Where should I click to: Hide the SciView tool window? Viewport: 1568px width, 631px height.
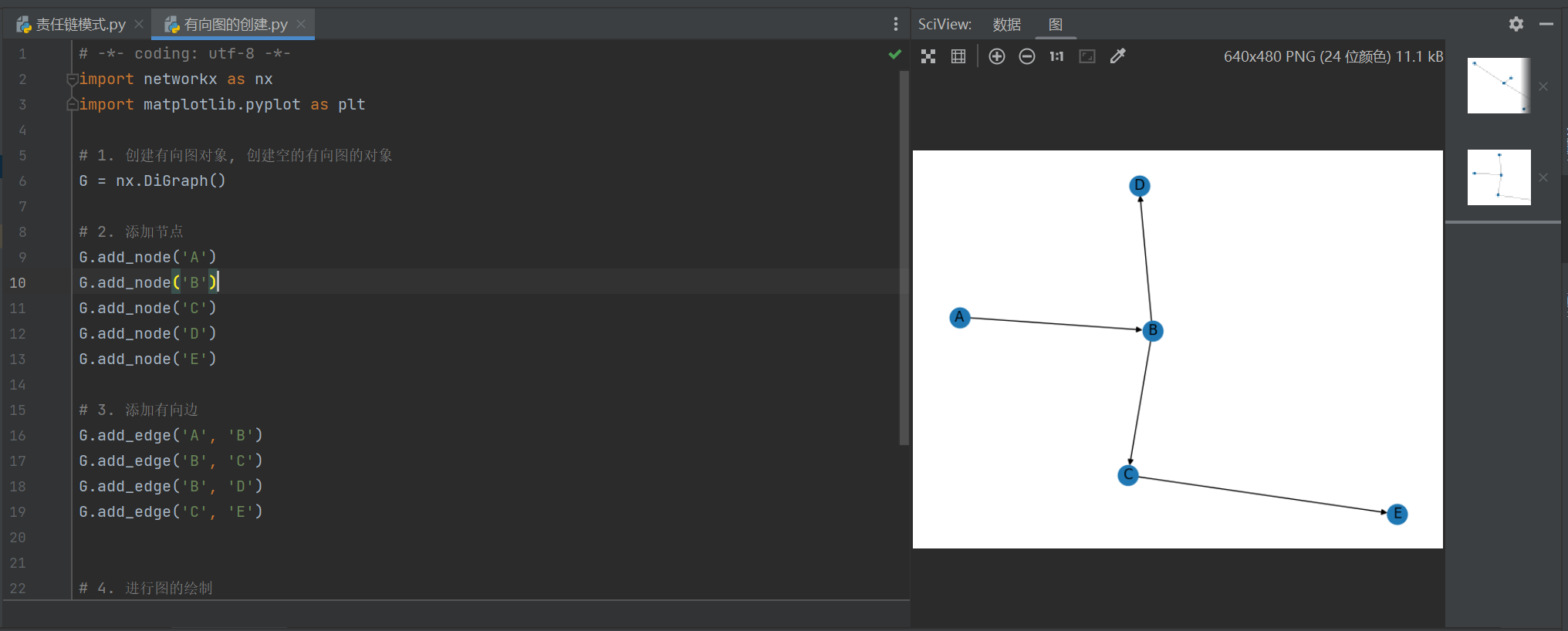[x=1546, y=24]
